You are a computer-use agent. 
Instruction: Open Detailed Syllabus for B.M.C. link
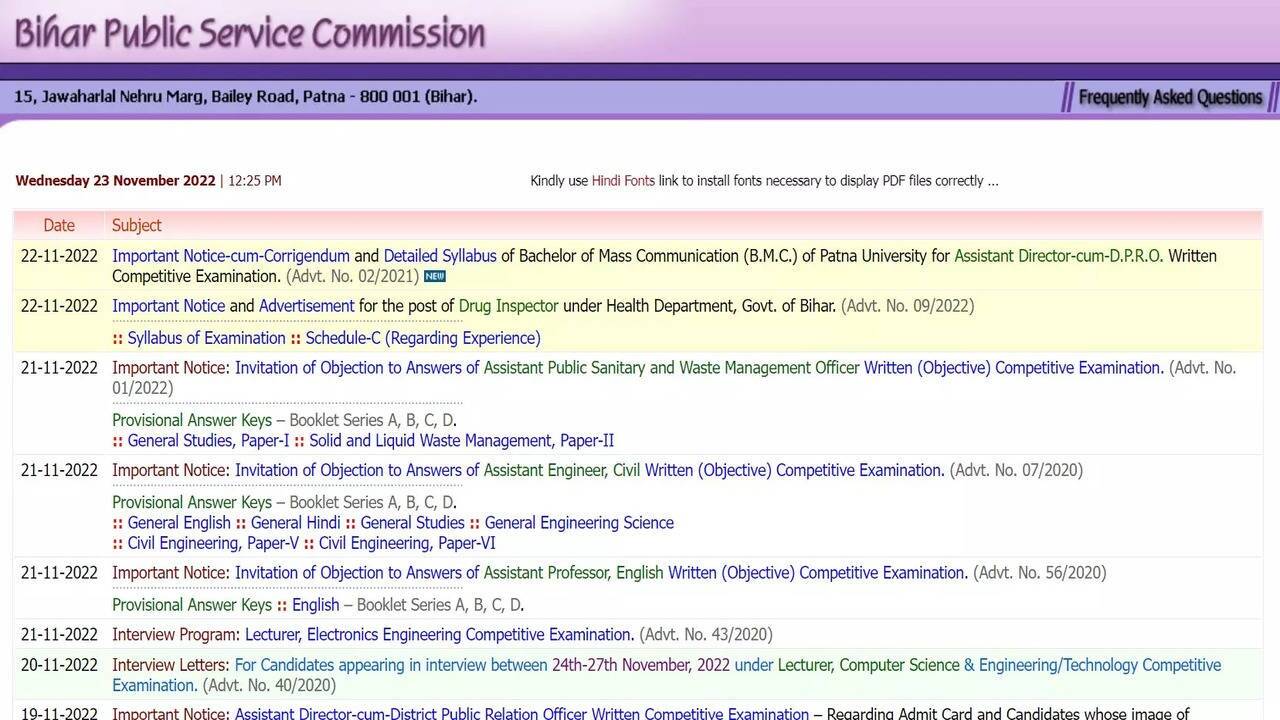tap(439, 256)
